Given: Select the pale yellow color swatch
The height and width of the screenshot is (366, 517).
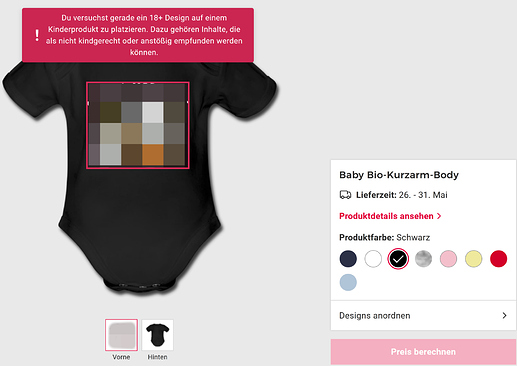Looking at the screenshot, I should coord(473,259).
